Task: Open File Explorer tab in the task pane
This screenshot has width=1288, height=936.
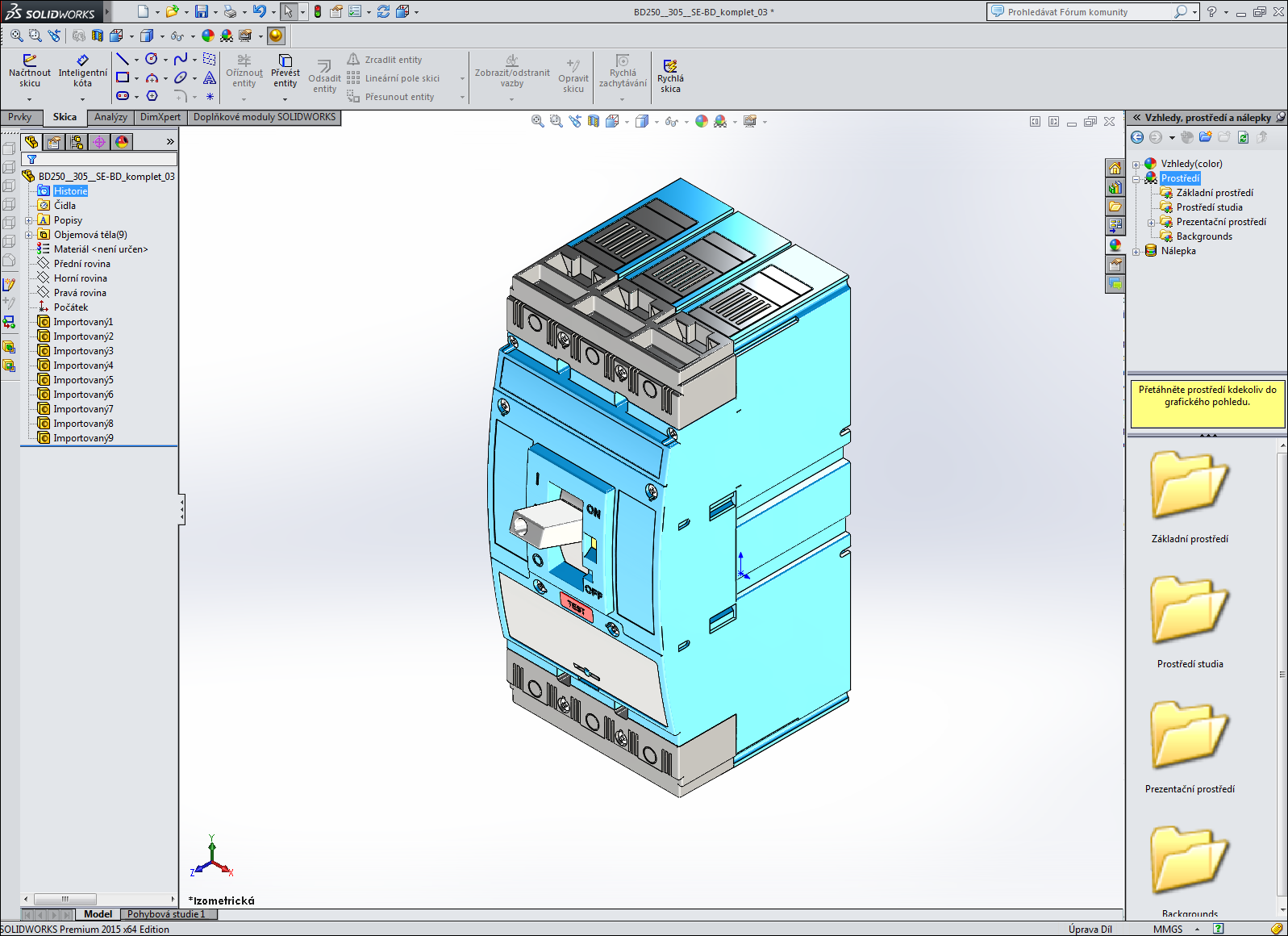Action: click(1115, 207)
